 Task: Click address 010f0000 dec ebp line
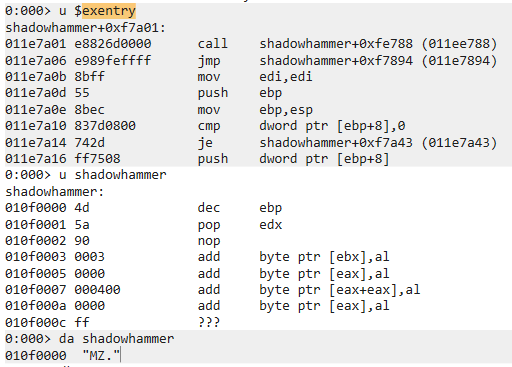pos(143,208)
